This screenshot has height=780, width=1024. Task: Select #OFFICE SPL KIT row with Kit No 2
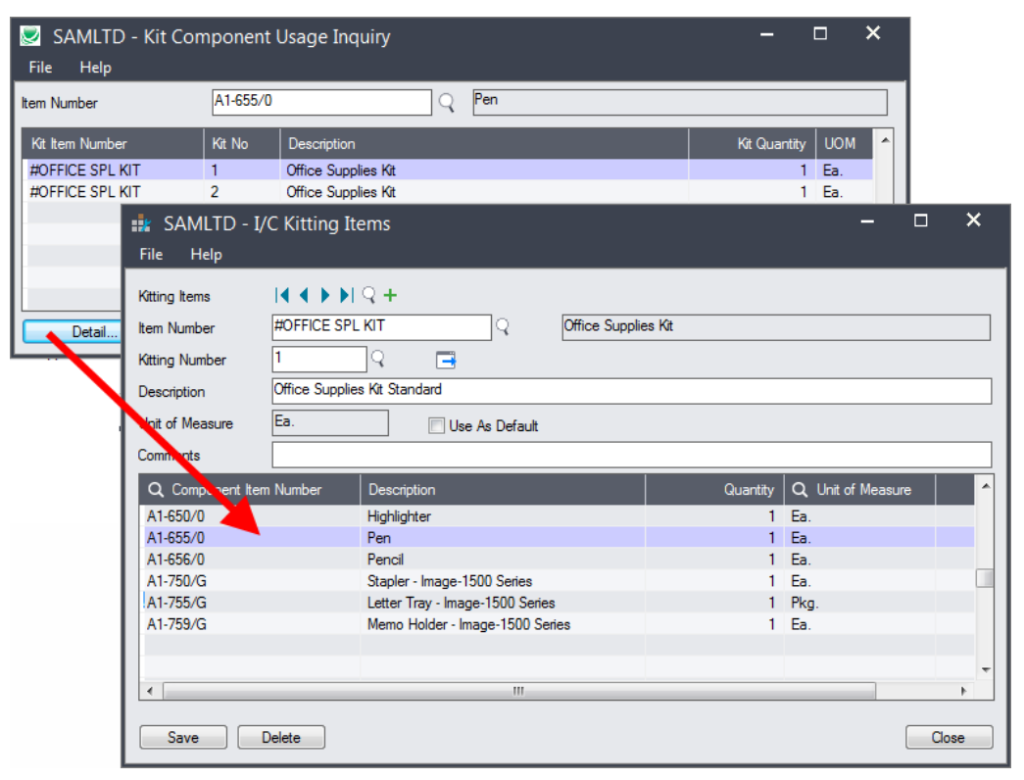pos(448,192)
